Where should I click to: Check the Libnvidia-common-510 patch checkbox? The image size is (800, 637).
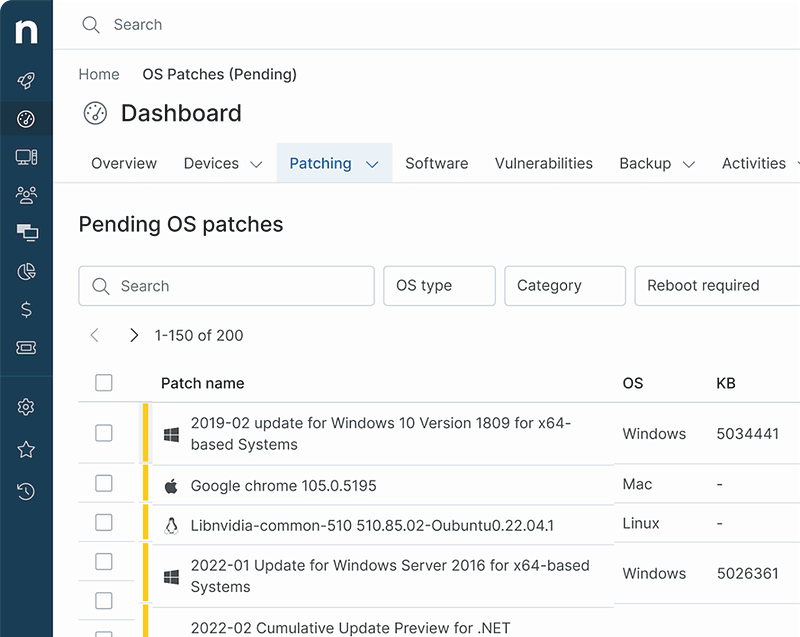tap(104, 523)
